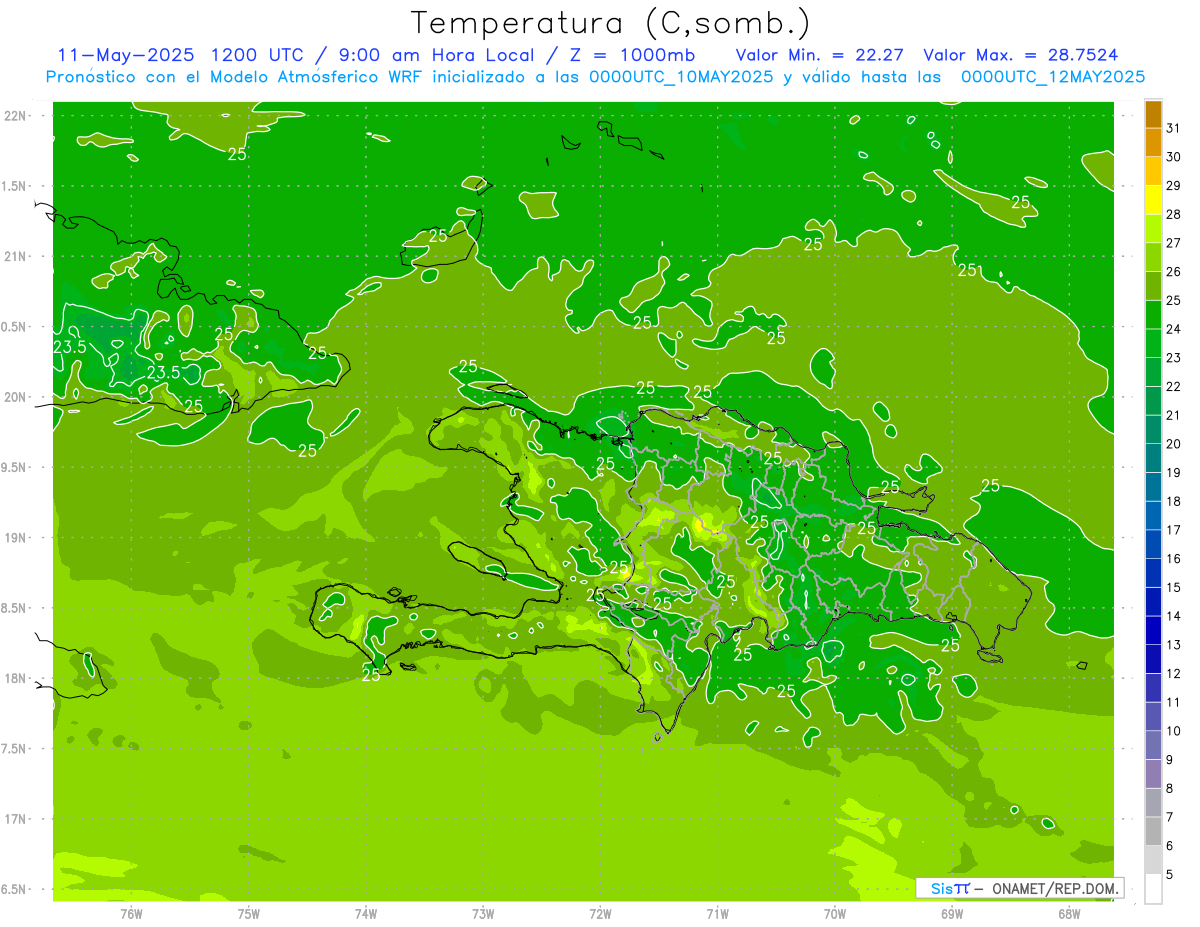Click the "20" label on the color scale
This screenshot has height=927, width=1200.
1174,444
